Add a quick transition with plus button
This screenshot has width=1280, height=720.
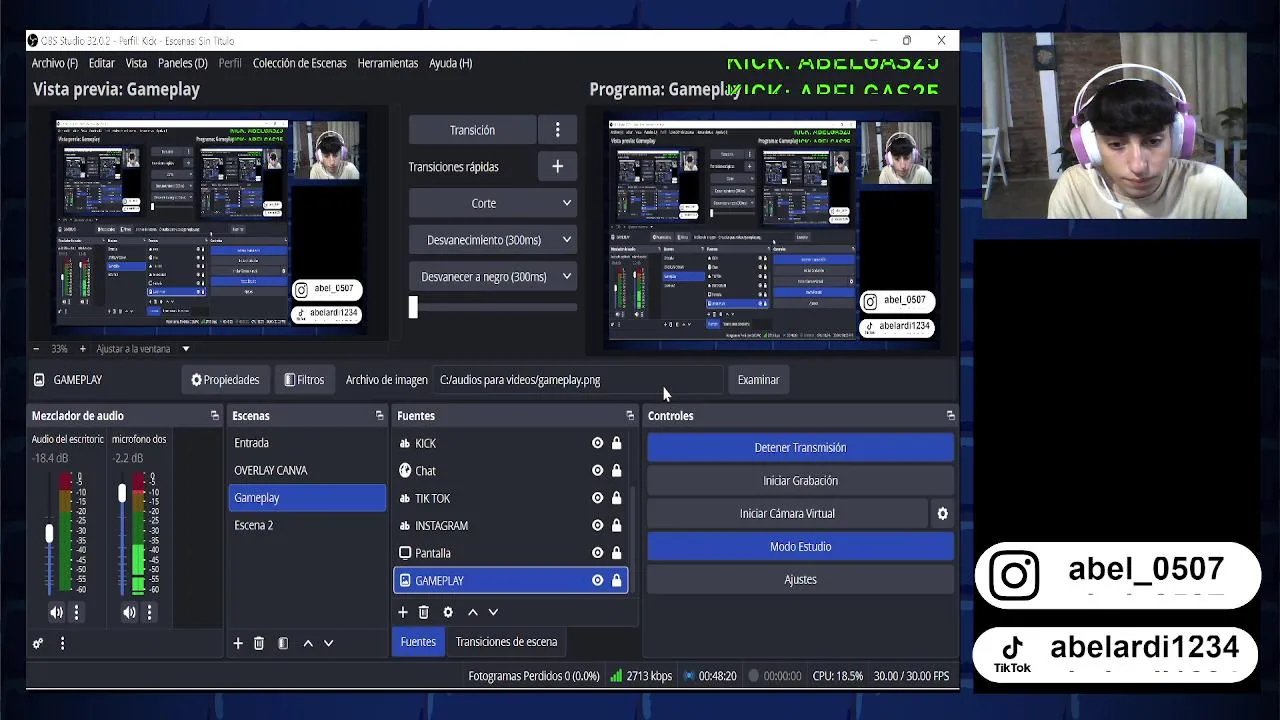558,167
